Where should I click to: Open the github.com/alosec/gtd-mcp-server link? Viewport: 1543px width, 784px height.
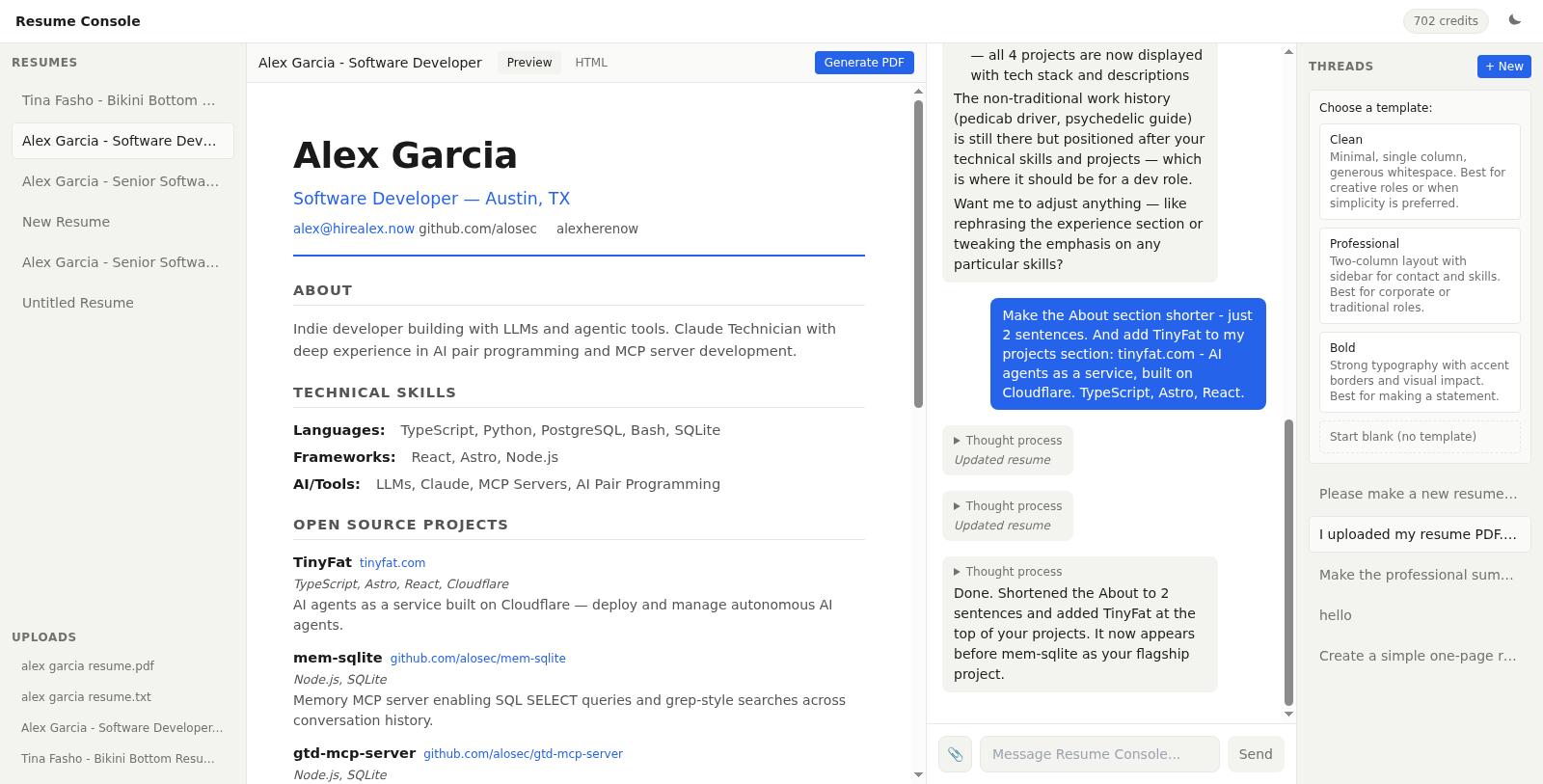pos(524,754)
